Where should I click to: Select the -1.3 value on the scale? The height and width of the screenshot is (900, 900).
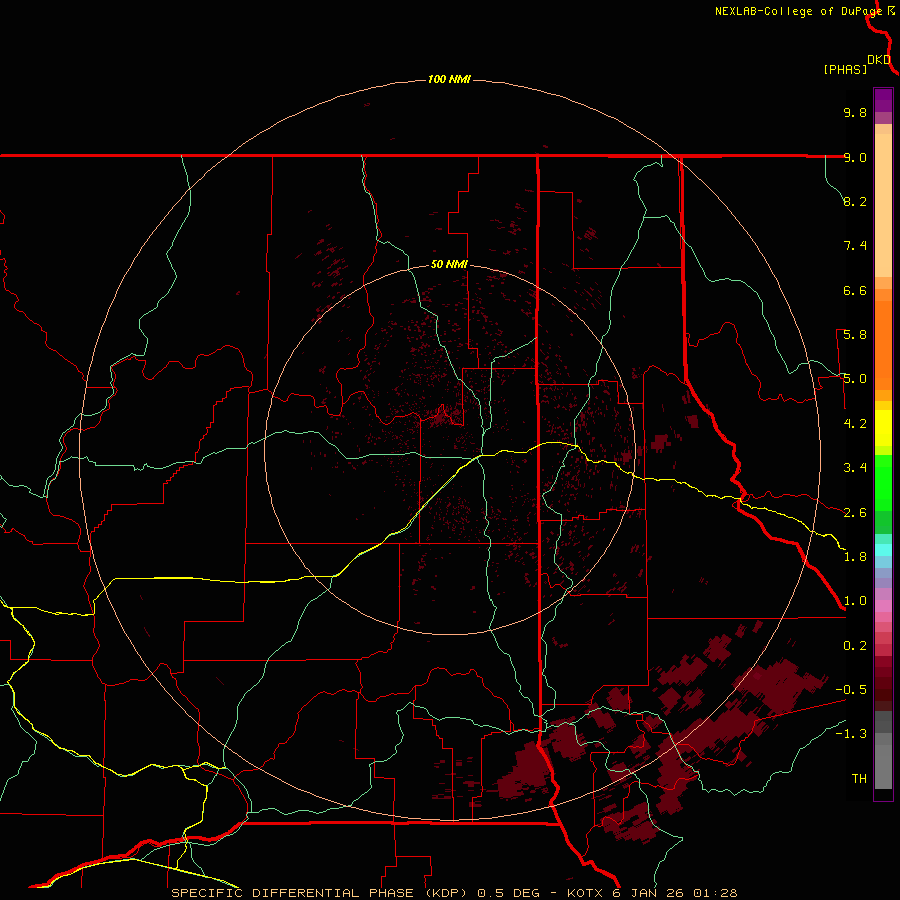[x=851, y=734]
